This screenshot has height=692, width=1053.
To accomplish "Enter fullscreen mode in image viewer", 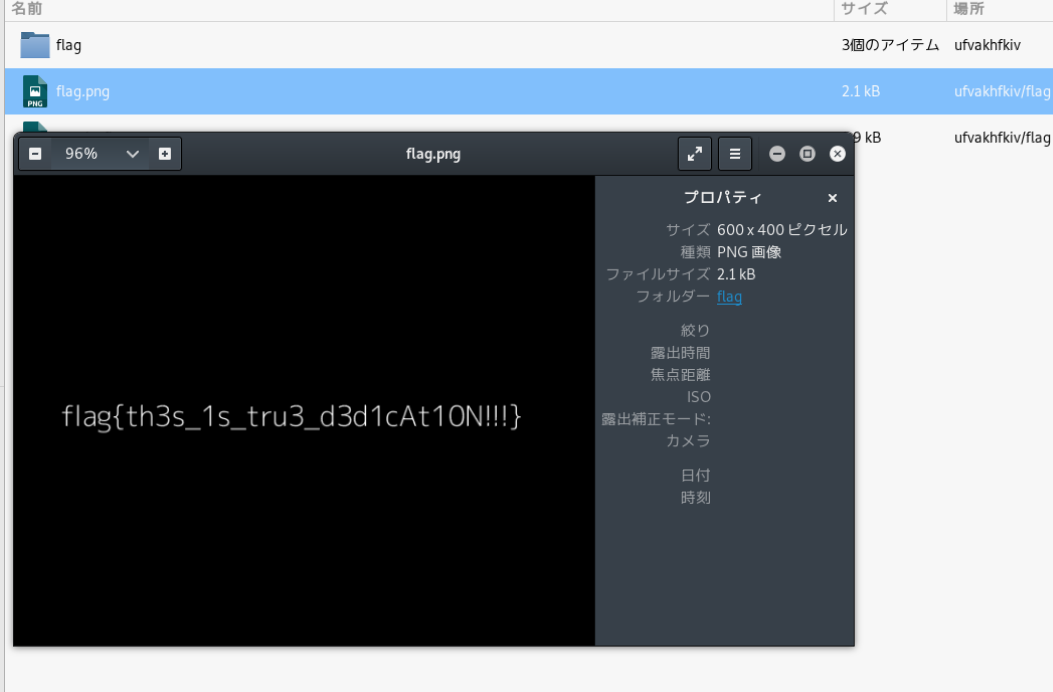I will click(x=694, y=154).
